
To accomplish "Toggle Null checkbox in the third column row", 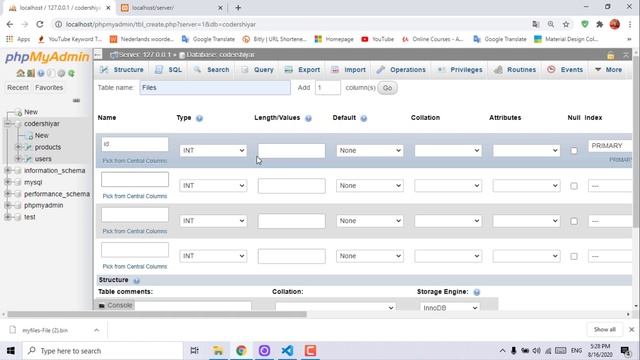I will click(574, 221).
